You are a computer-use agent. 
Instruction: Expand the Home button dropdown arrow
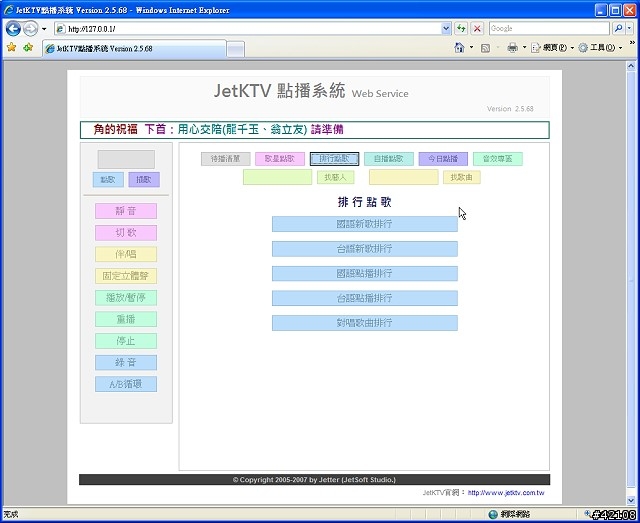pyautogui.click(x=471, y=48)
